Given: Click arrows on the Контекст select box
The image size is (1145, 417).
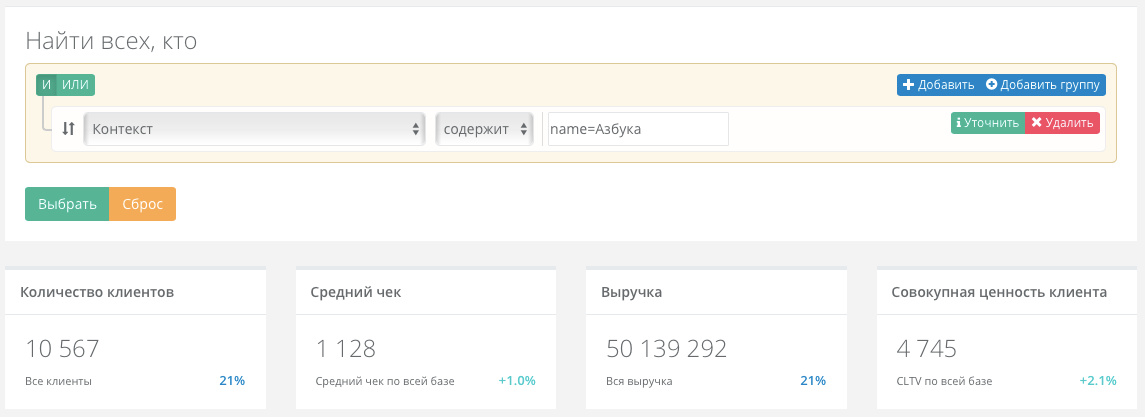Looking at the screenshot, I should (x=416, y=129).
